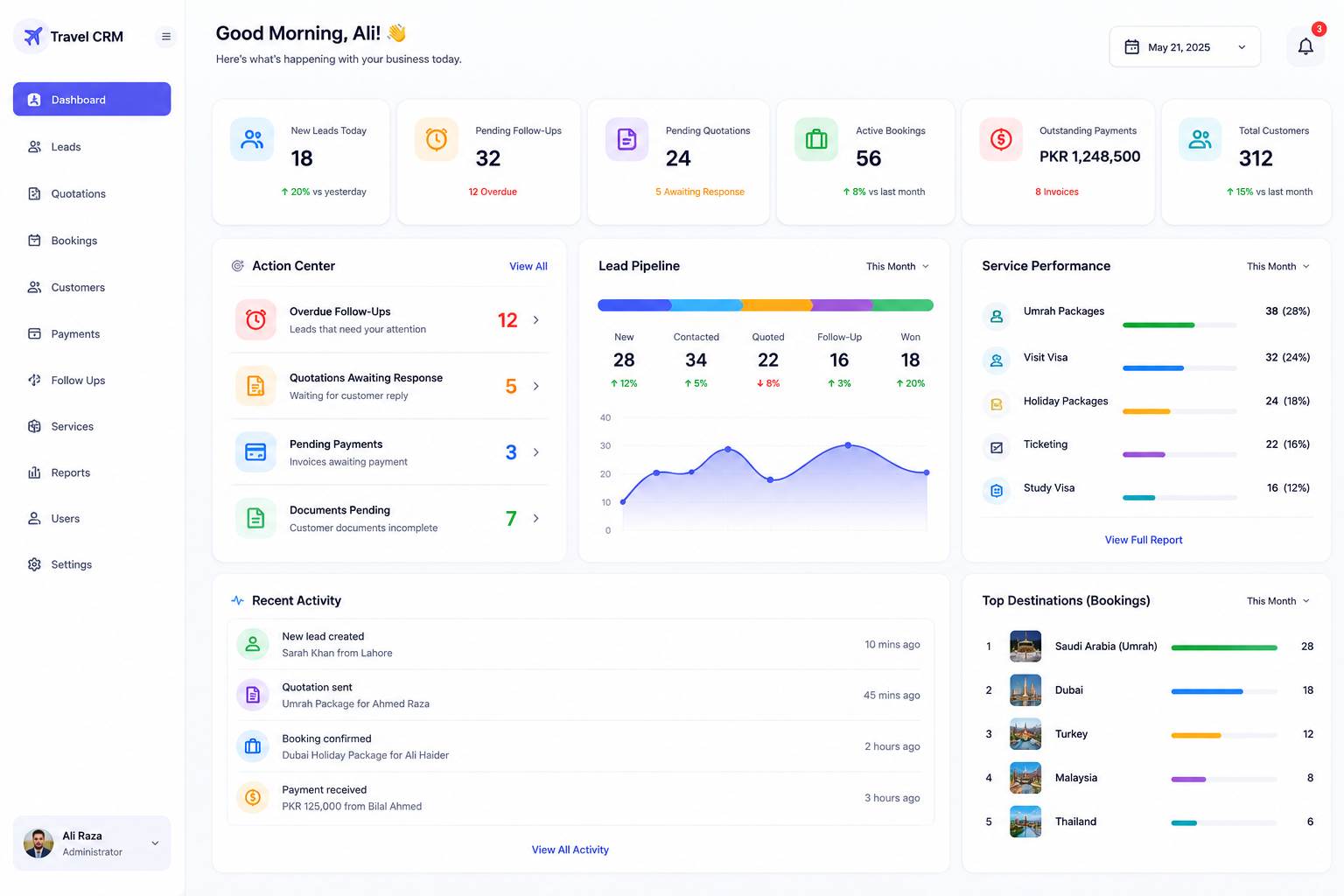
Task: Open the May 21, 2025 date dropdown
Action: point(1185,47)
